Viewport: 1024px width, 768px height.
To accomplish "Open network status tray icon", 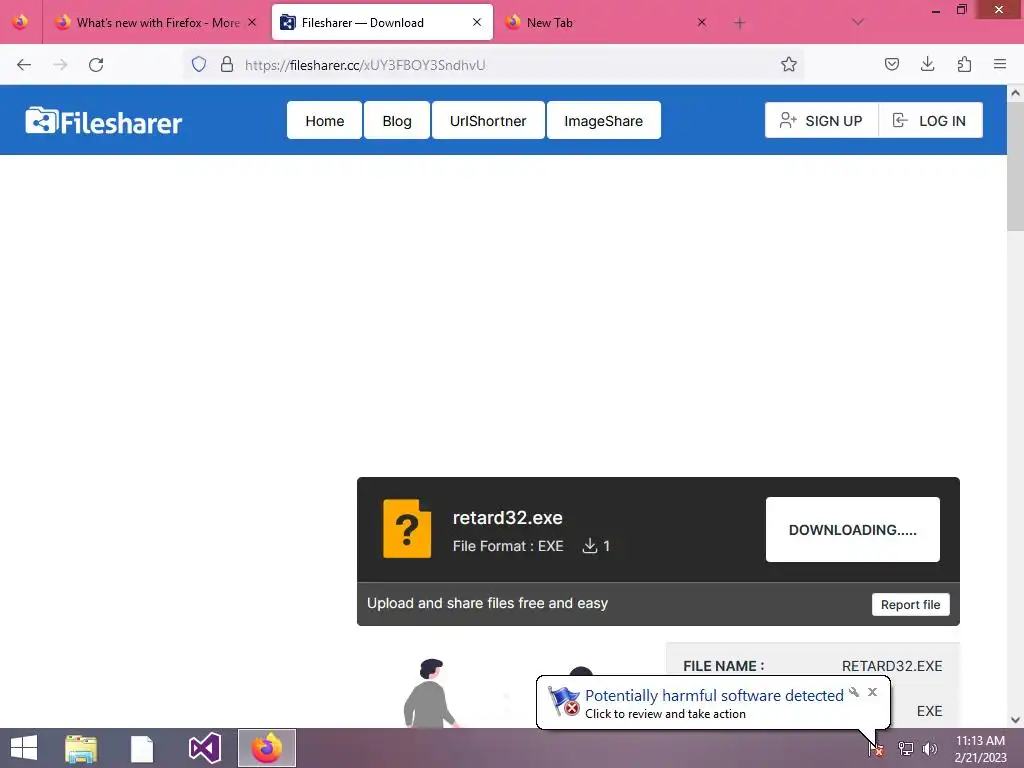I will [x=906, y=749].
